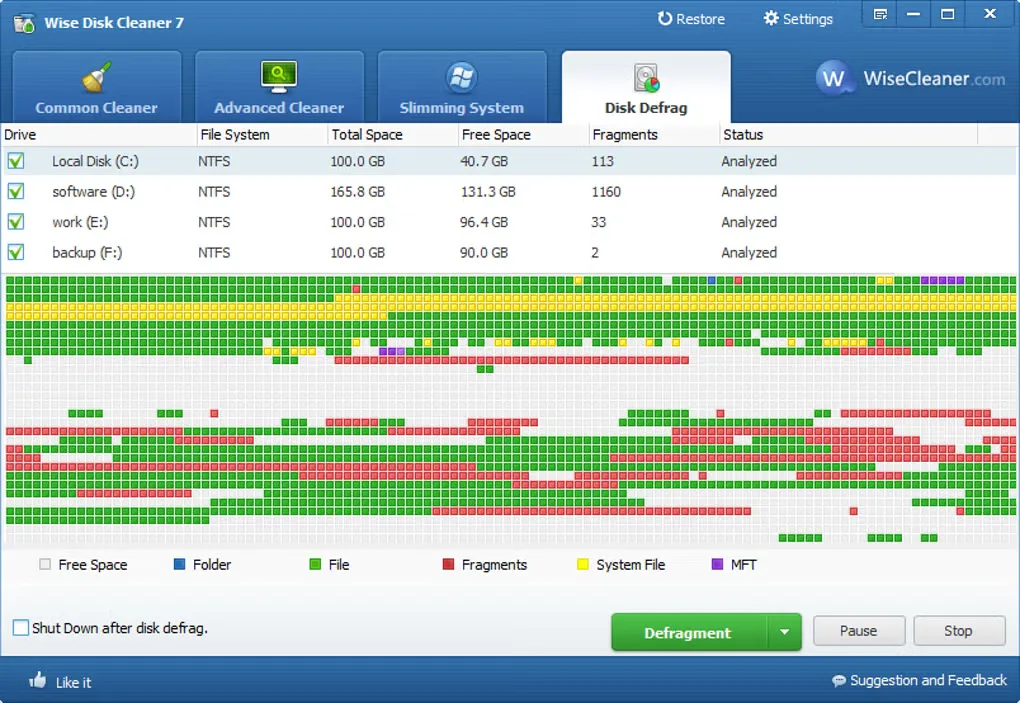Click the hard disk Disk Defrag icon
Viewport: 1020px width, 703px height.
tap(646, 78)
